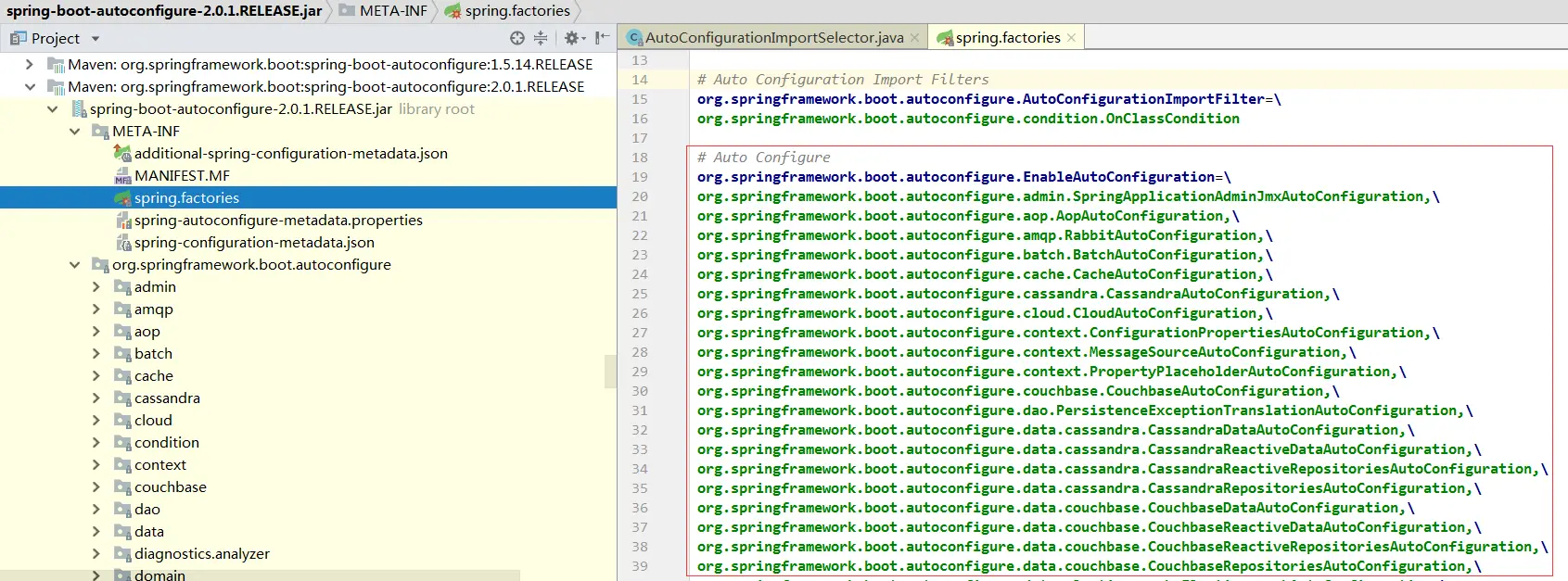
Task: Click the MANIFEST.MF file icon
Action: (x=122, y=176)
